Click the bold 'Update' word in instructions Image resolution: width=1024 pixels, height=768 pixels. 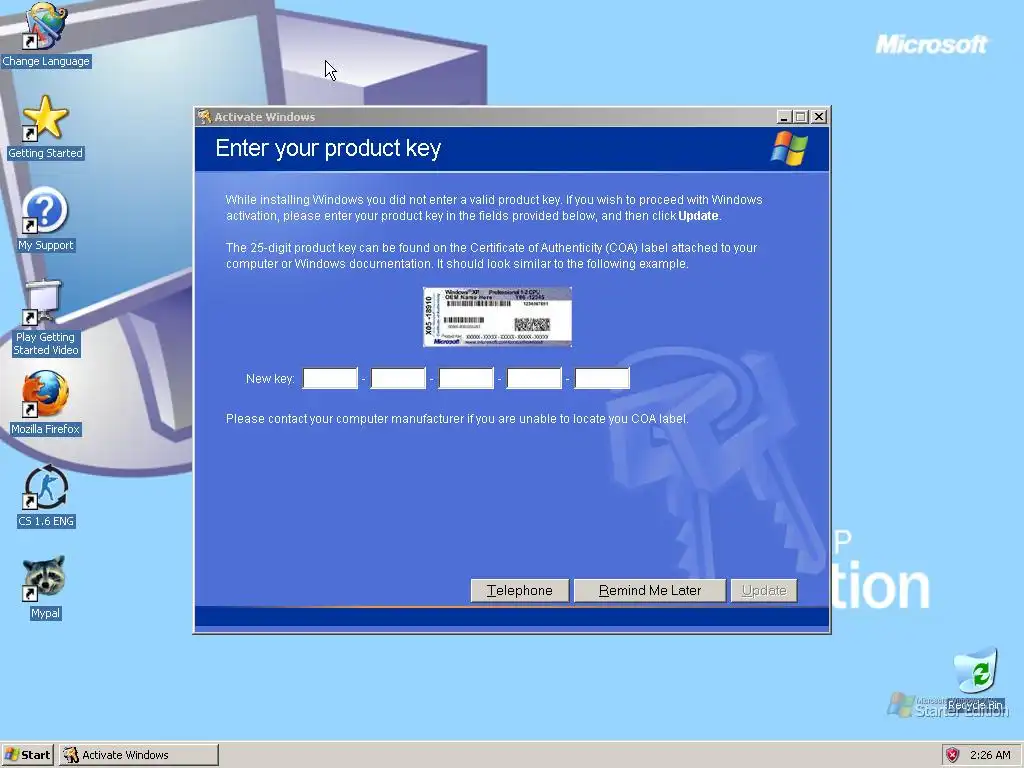coord(698,216)
